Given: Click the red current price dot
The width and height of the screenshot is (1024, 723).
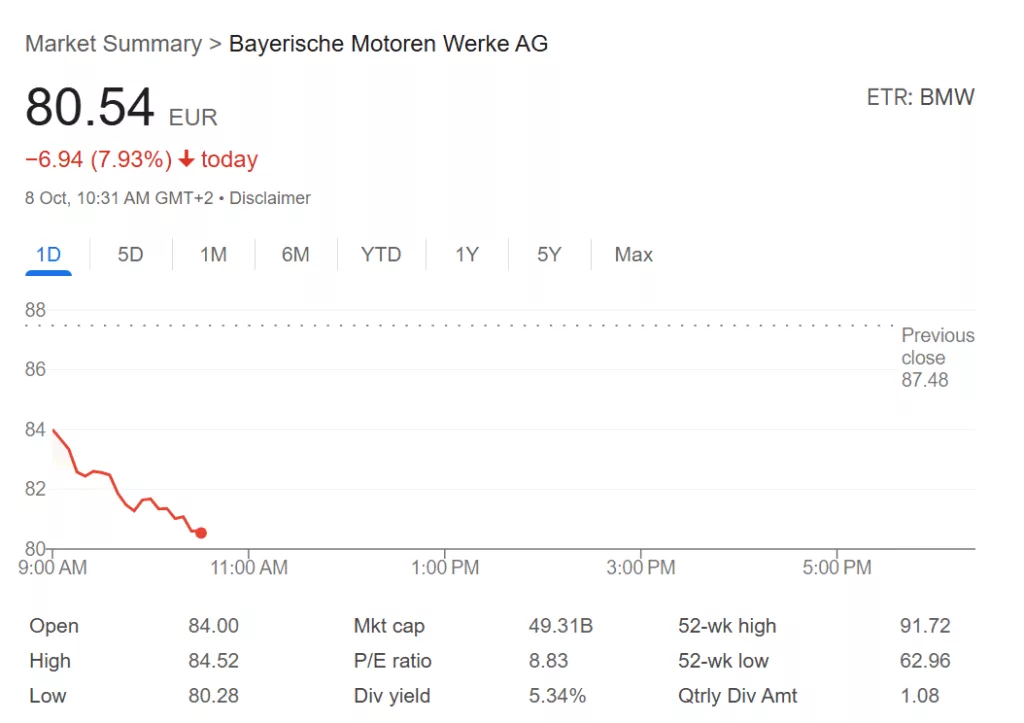Looking at the screenshot, I should click(x=201, y=533).
